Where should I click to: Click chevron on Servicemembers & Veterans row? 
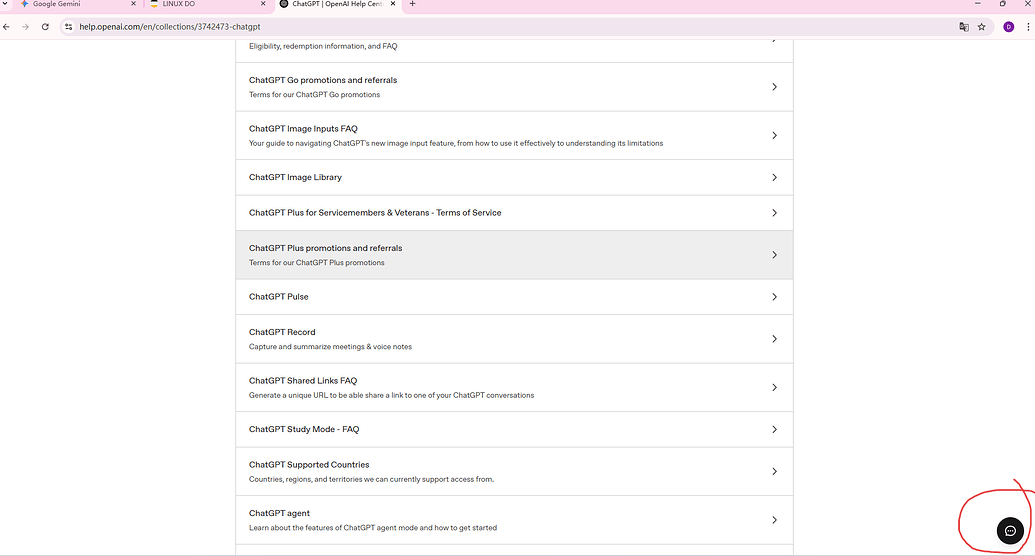click(x=774, y=213)
